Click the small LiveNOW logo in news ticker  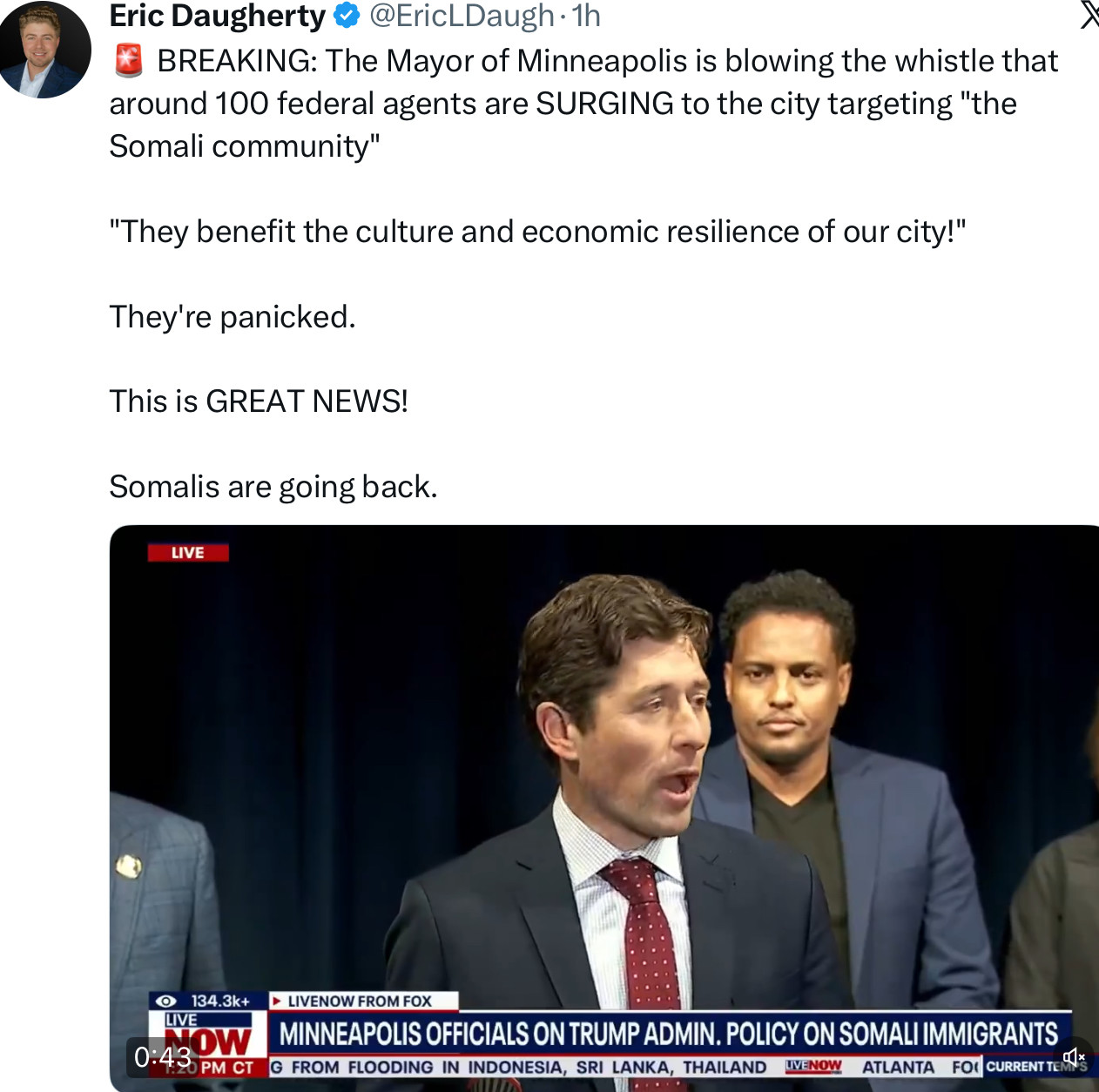813,1066
